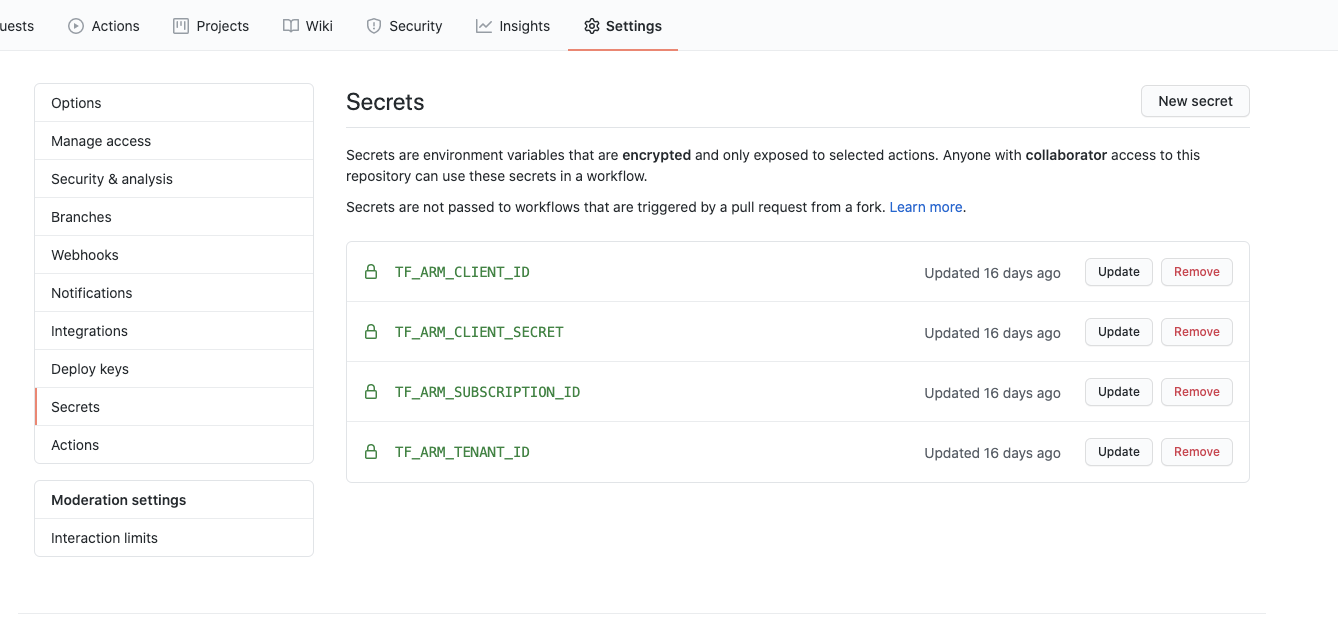Select Deploy keys in the sidebar
Screen dimensions: 1338x625
(90, 369)
